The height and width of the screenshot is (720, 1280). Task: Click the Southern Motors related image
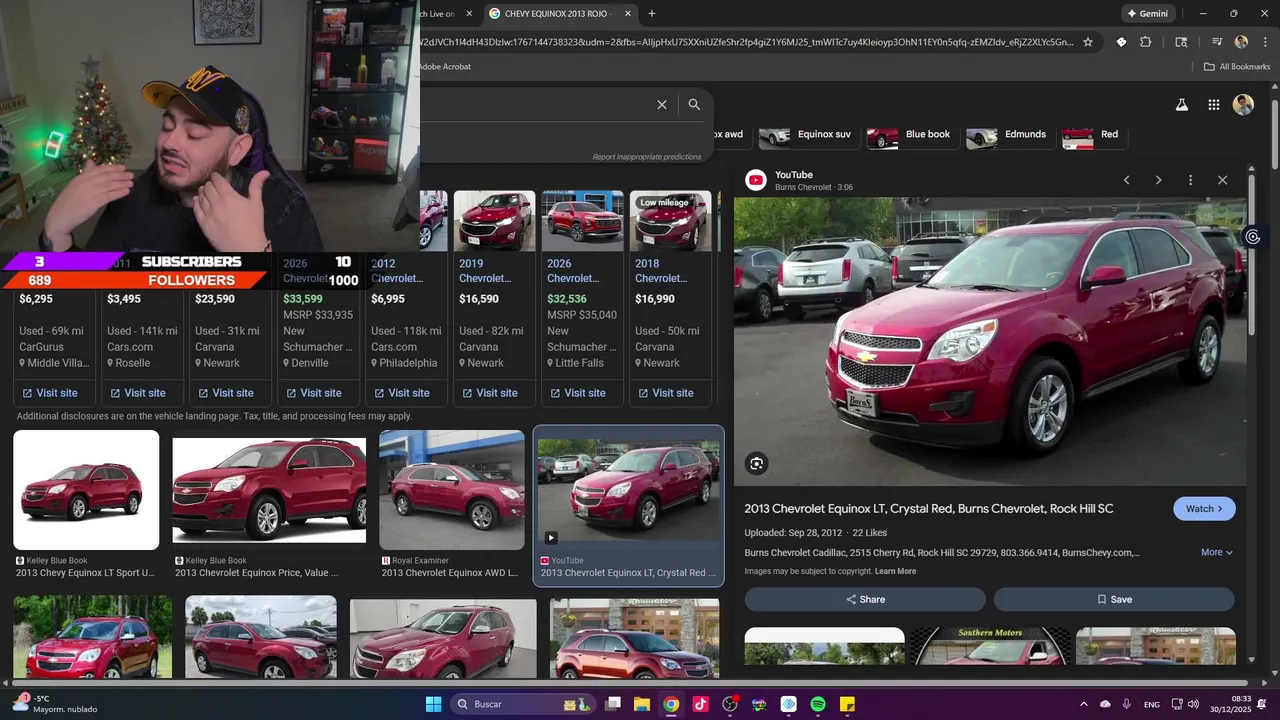990,646
